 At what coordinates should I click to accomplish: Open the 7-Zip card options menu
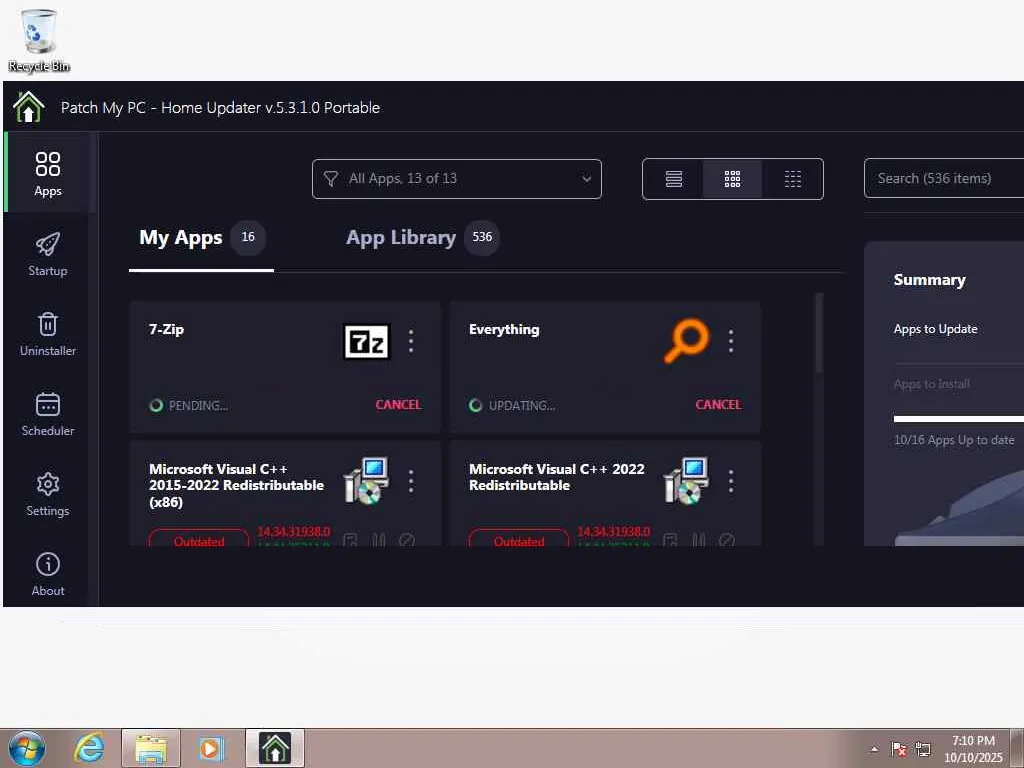click(x=411, y=341)
